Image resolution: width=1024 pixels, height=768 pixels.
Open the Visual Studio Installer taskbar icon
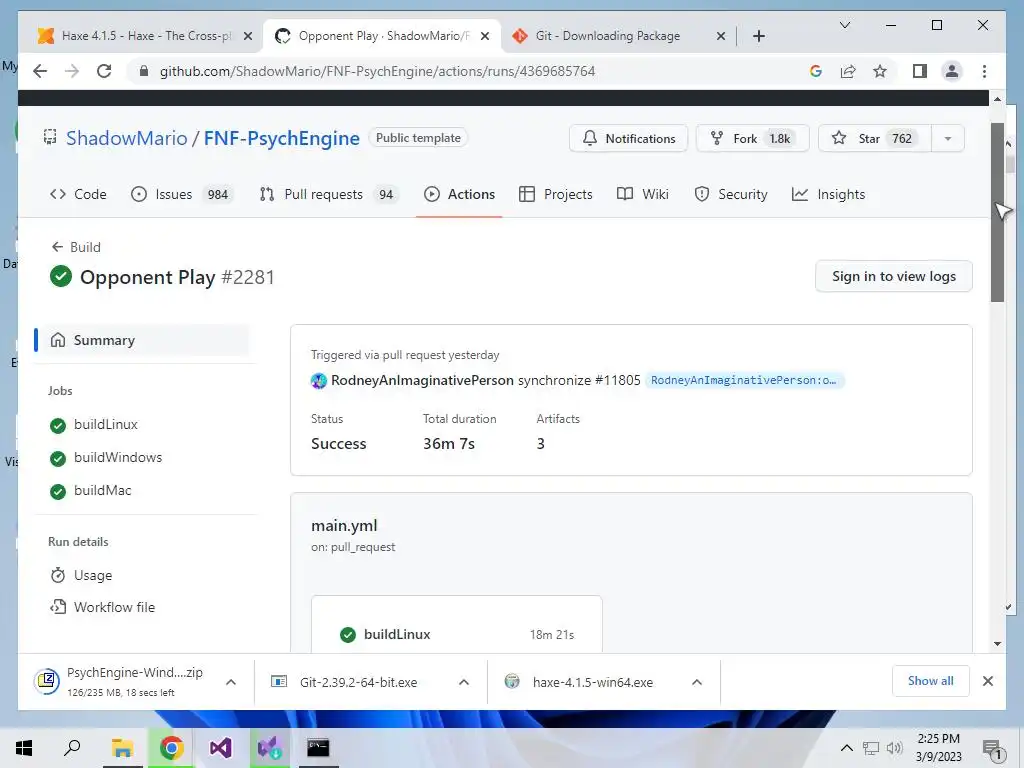pos(269,748)
